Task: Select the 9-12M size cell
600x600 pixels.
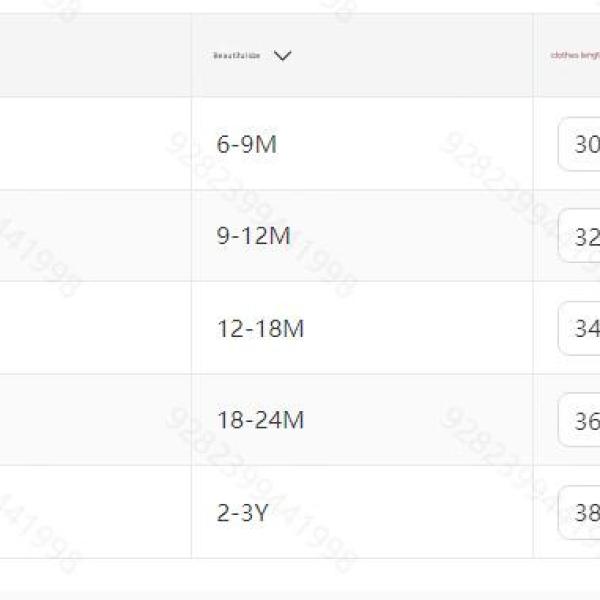Action: 253,237
